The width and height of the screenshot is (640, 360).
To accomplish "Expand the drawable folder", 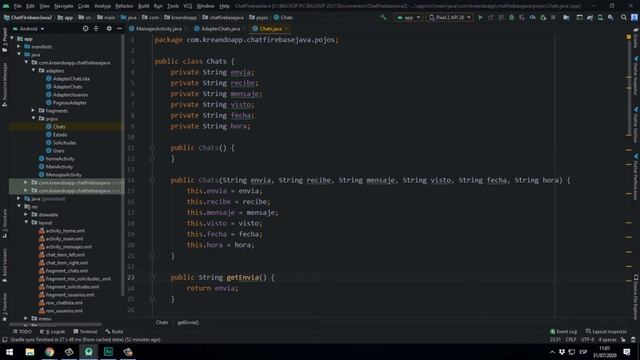I will [26, 214].
